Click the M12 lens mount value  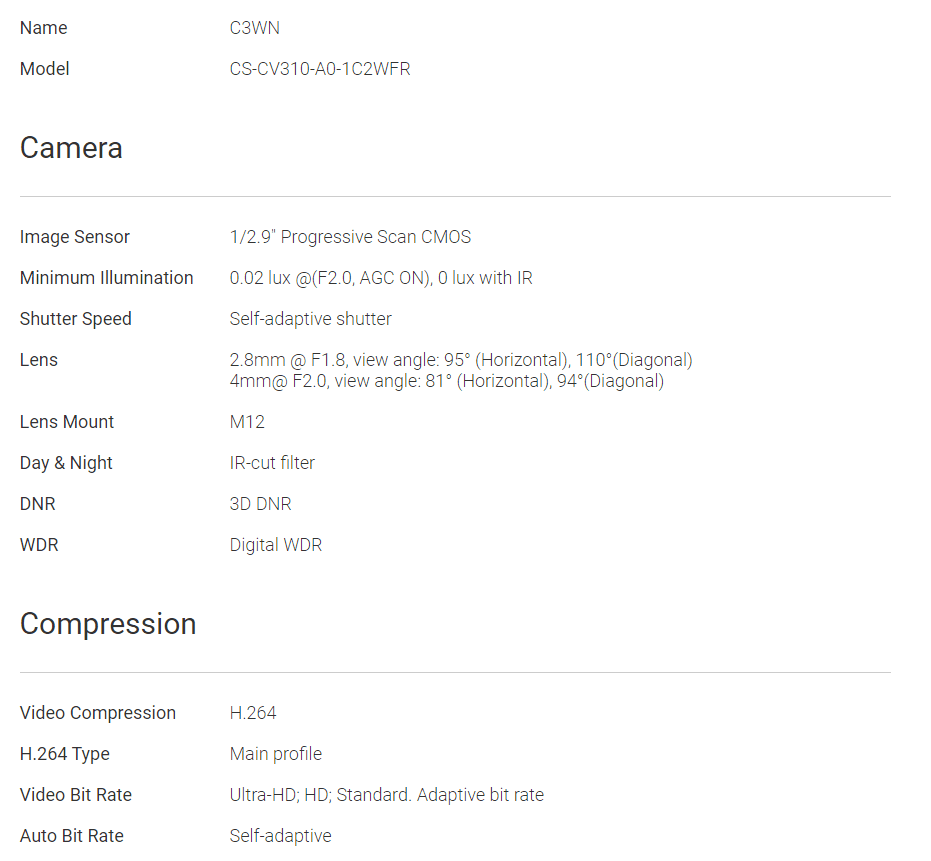coord(247,422)
